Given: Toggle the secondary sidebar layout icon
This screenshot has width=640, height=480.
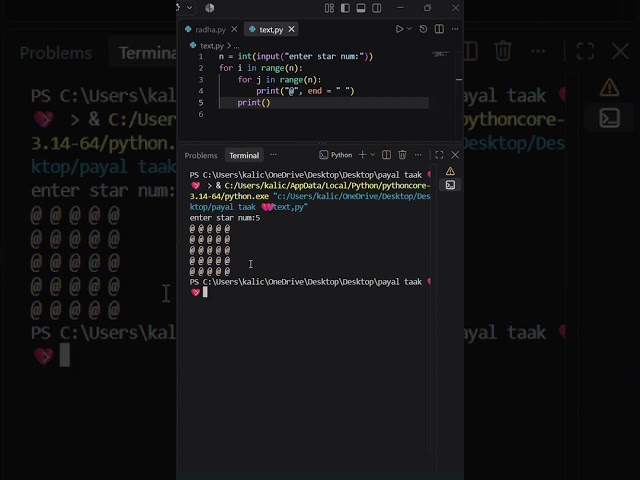Looking at the screenshot, I should [377, 8].
